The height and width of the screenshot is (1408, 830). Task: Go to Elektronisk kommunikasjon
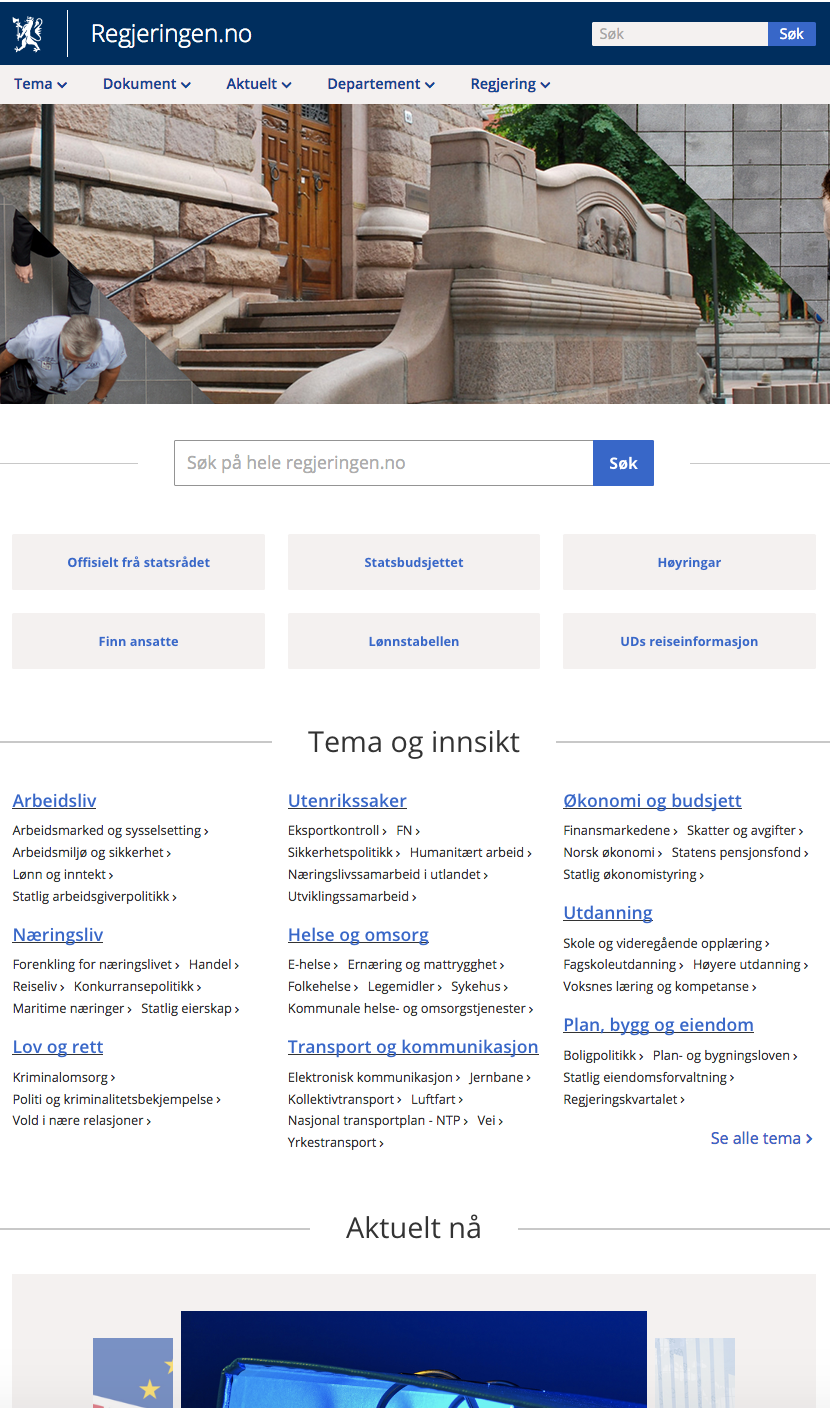pyautogui.click(x=374, y=1077)
